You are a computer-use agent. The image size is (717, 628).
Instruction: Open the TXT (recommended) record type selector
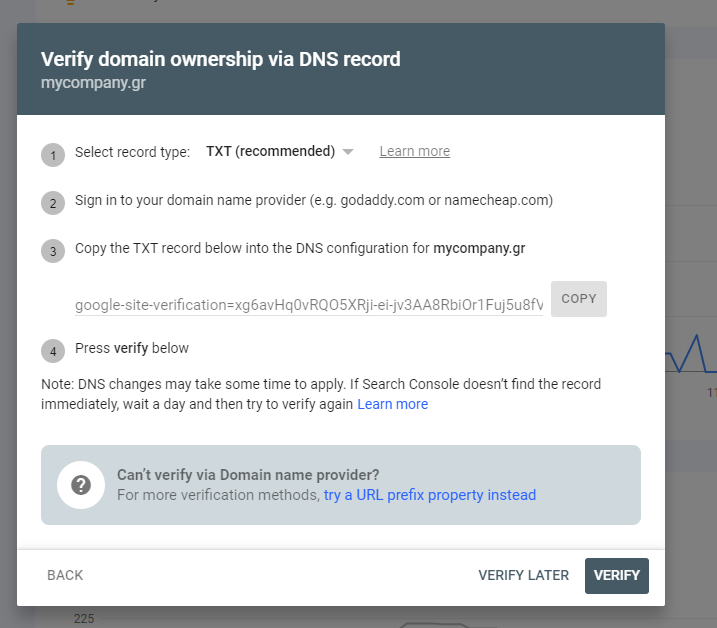(x=280, y=151)
